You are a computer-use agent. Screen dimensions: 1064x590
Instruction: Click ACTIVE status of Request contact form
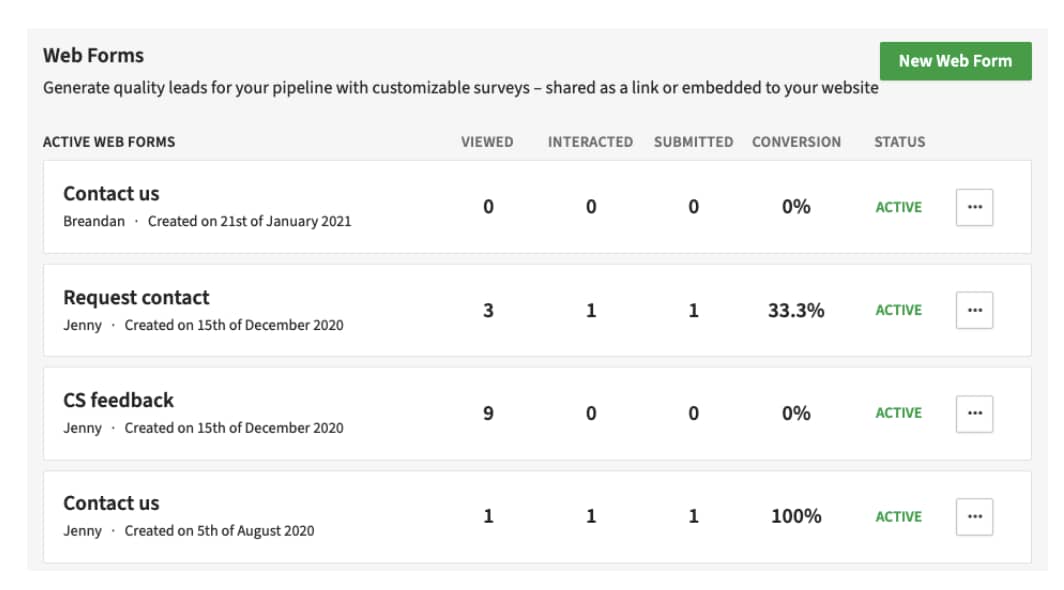898,310
